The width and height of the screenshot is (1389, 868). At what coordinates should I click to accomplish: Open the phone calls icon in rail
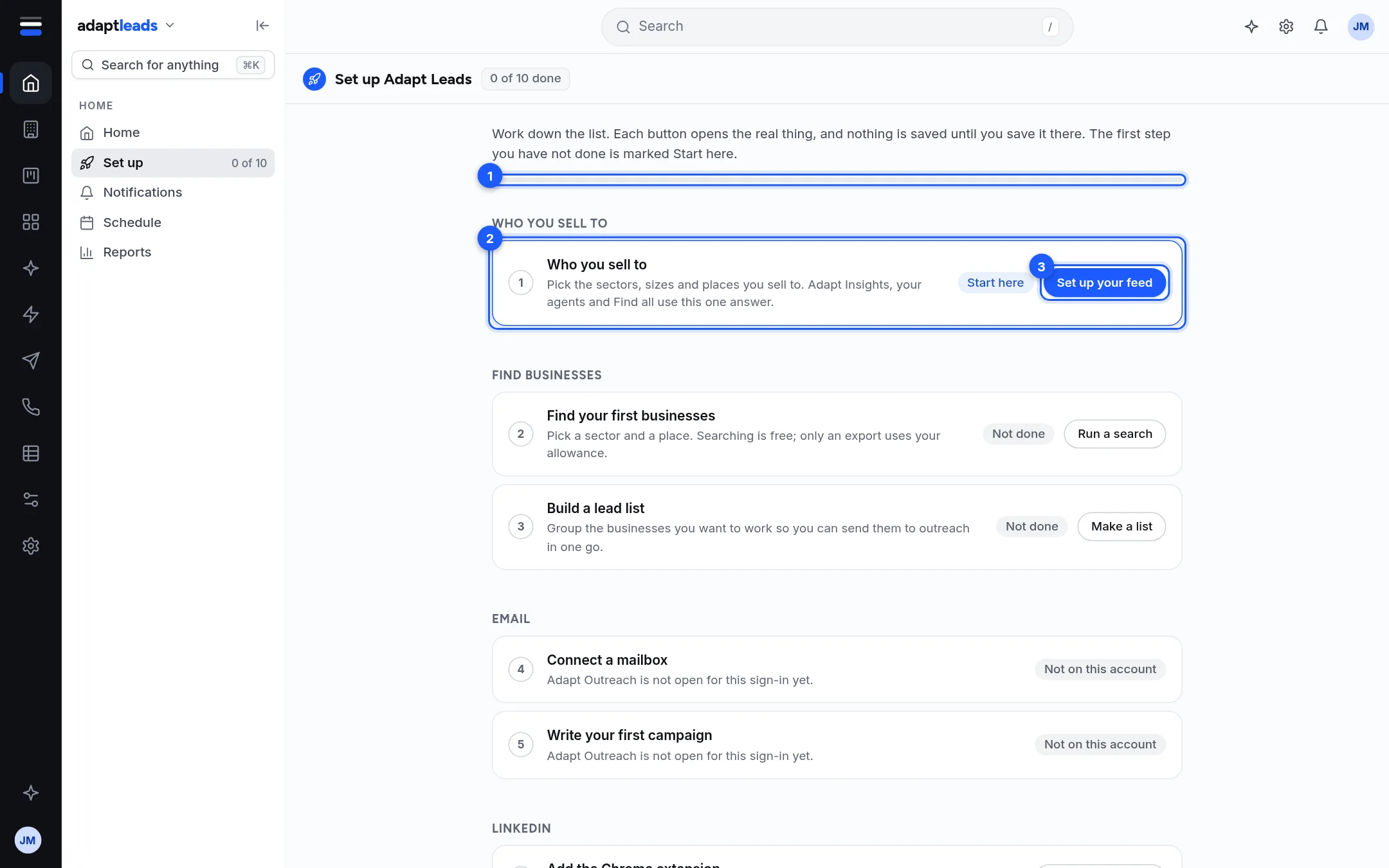tap(31, 407)
